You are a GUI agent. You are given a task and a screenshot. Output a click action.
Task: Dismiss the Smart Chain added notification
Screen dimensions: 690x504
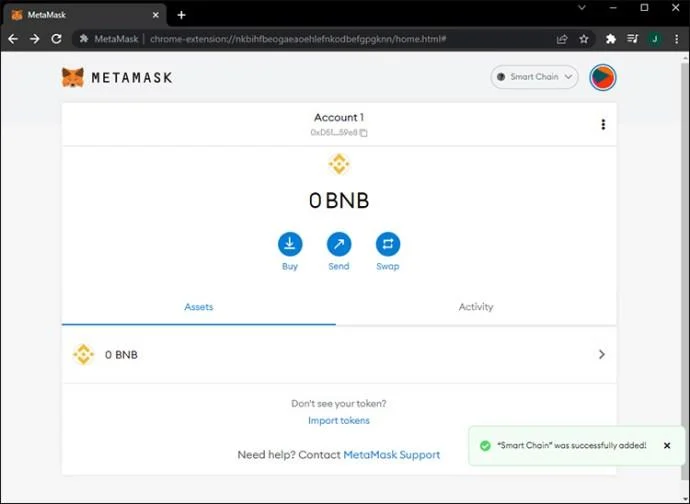click(667, 445)
